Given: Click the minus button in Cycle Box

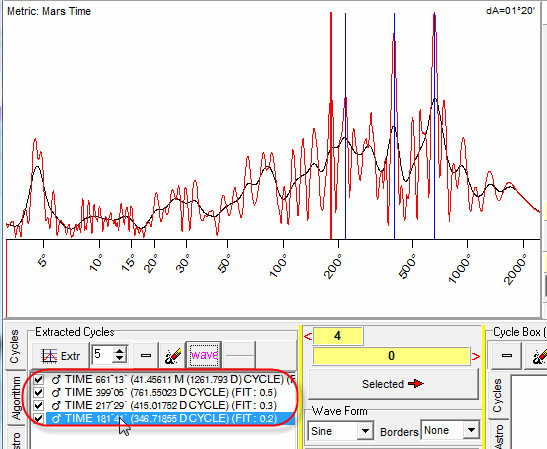Looking at the screenshot, I should tap(507, 356).
